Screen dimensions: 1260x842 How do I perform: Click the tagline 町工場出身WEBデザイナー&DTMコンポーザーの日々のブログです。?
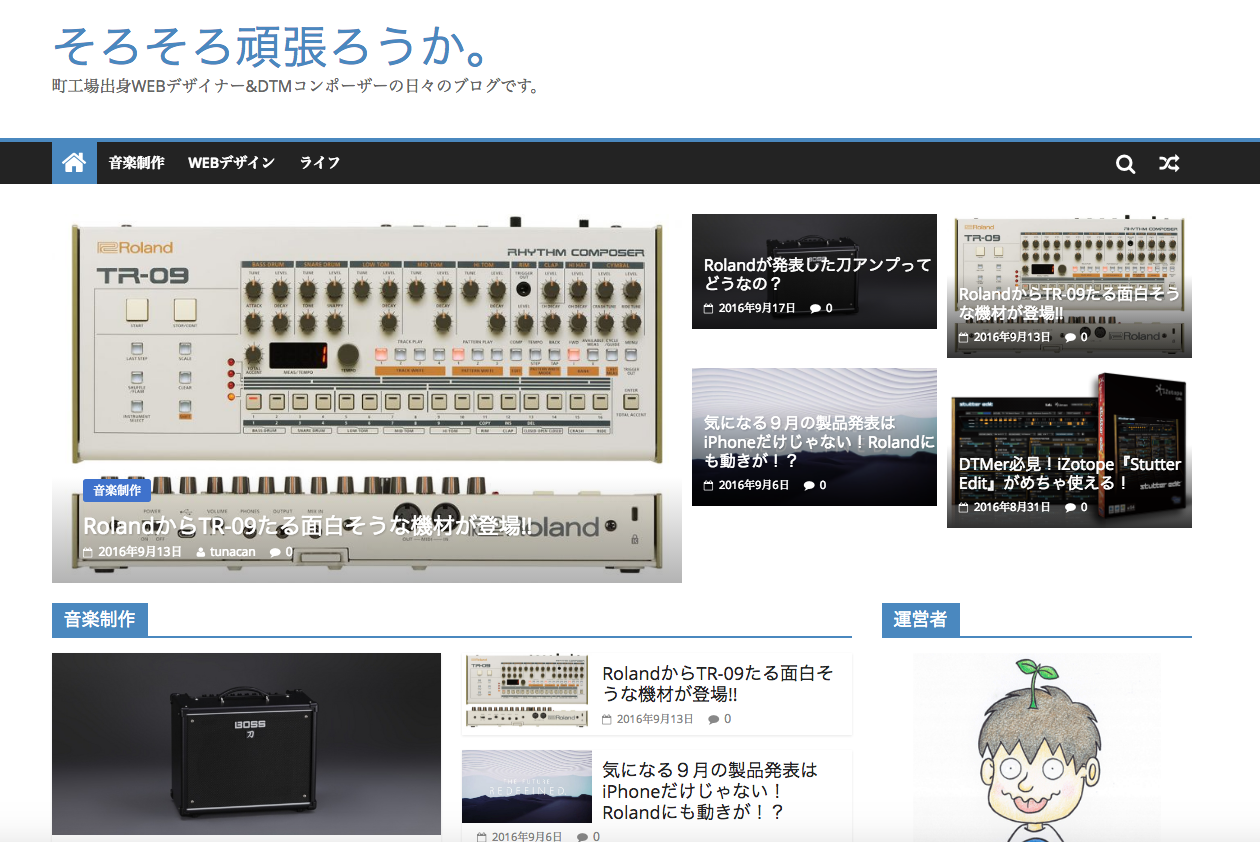coord(296,86)
